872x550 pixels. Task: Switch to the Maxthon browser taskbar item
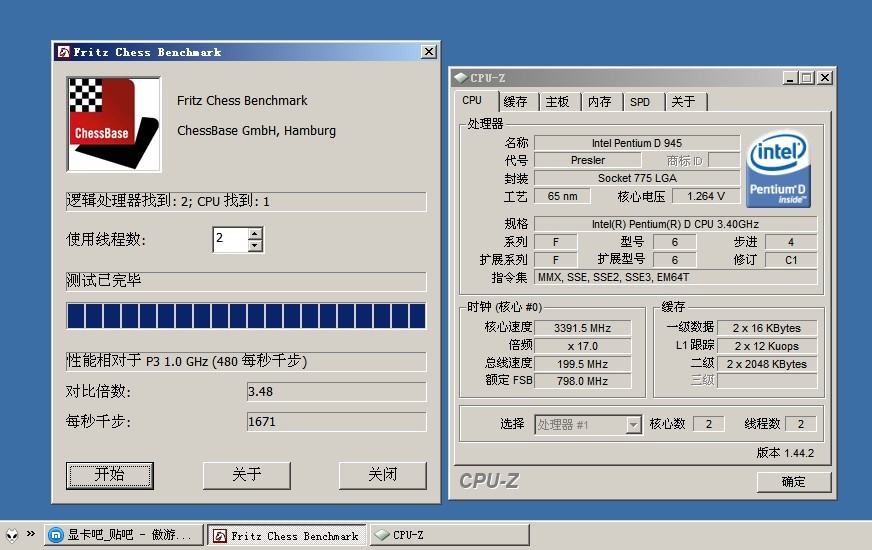tap(124, 535)
